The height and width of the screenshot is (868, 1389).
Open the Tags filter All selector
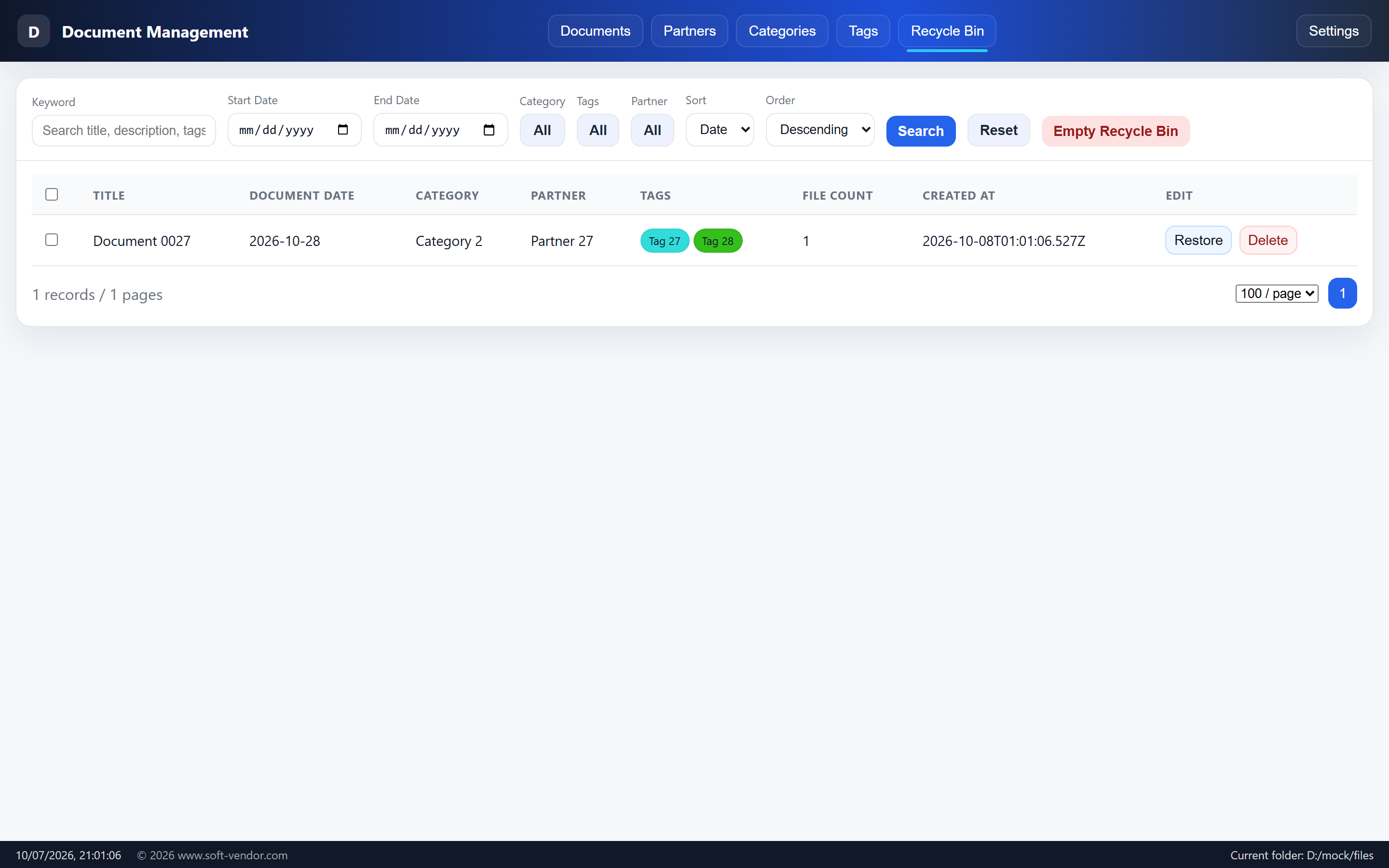point(598,130)
